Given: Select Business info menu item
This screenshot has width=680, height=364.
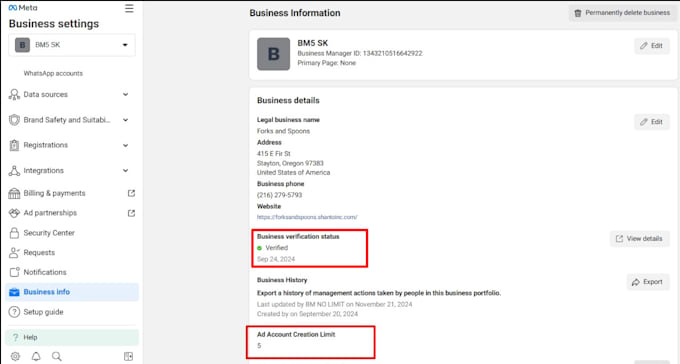Looking at the screenshot, I should point(72,292).
